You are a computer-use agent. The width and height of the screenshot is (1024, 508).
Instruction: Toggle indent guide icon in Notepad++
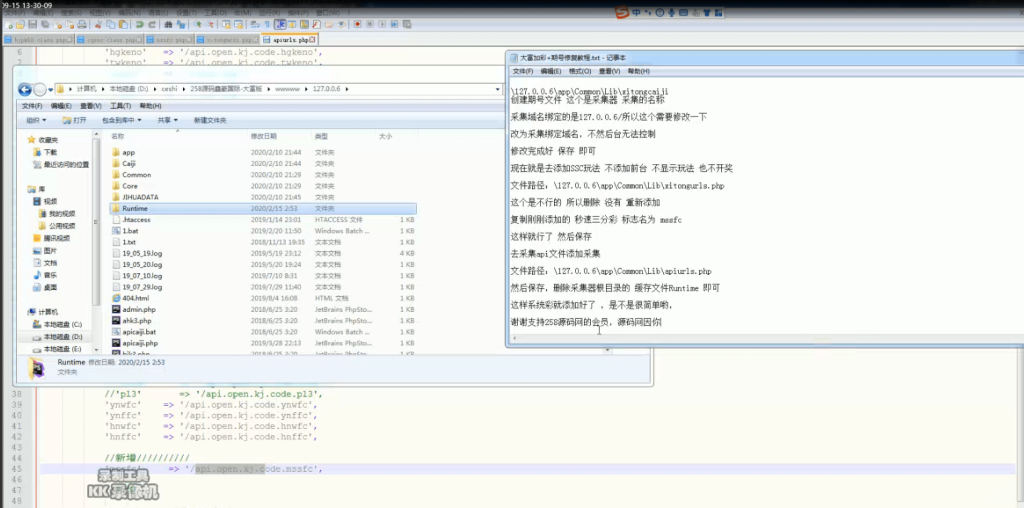tap(280, 24)
